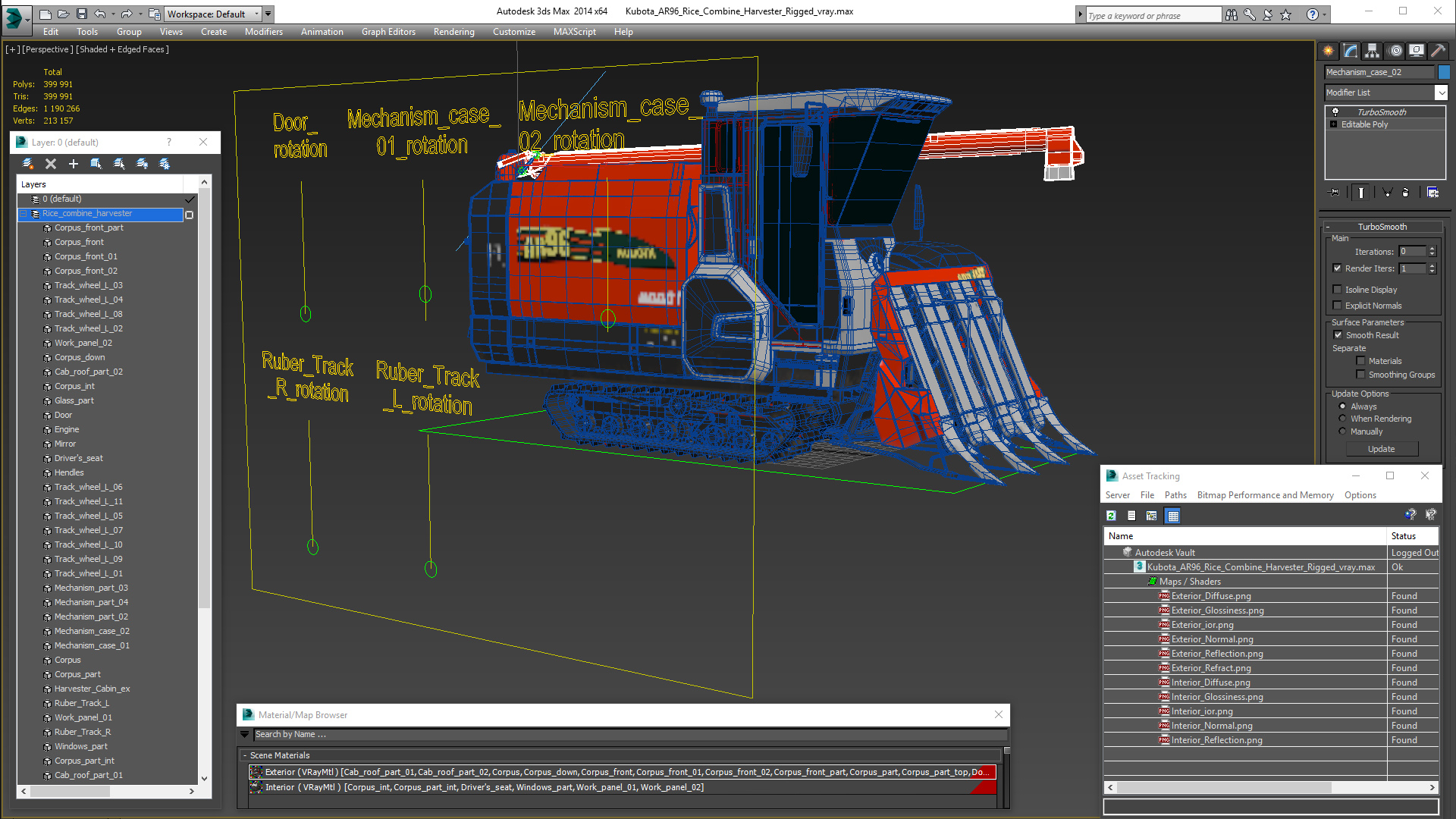Open the Modify command panel tab
This screenshot has width=1456, height=819.
click(x=1351, y=51)
